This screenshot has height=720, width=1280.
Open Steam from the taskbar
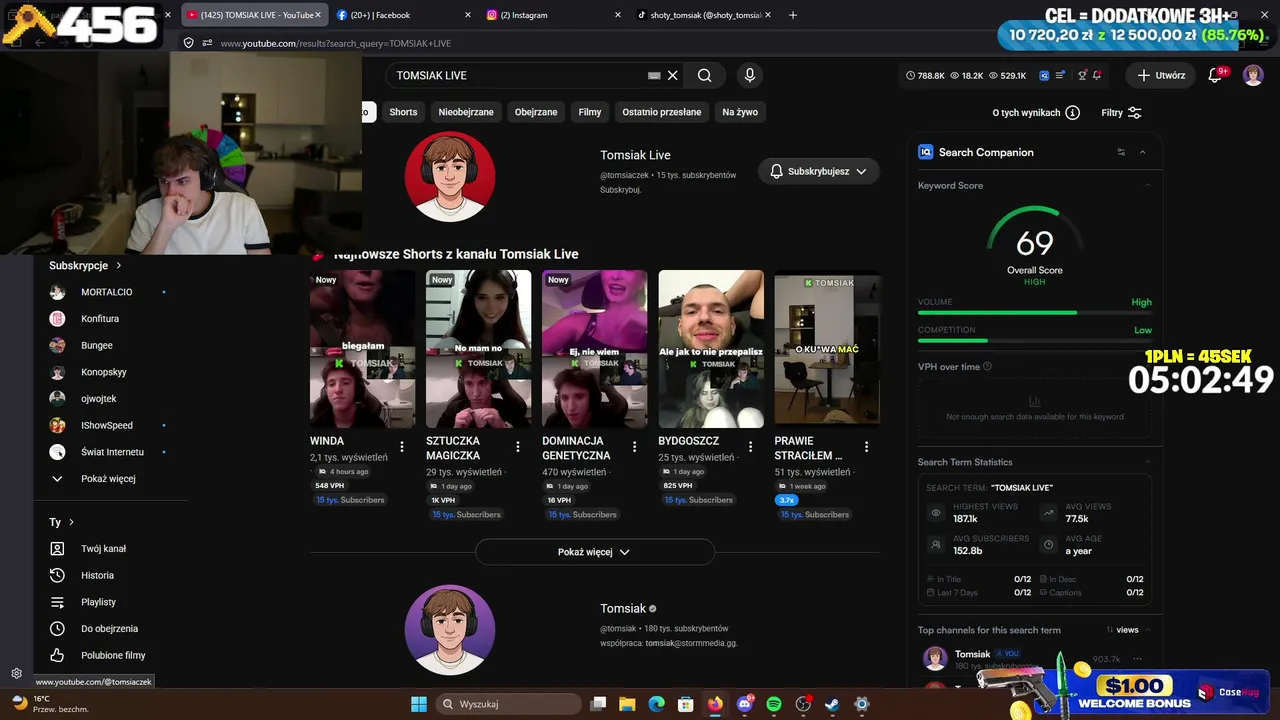pos(832,704)
